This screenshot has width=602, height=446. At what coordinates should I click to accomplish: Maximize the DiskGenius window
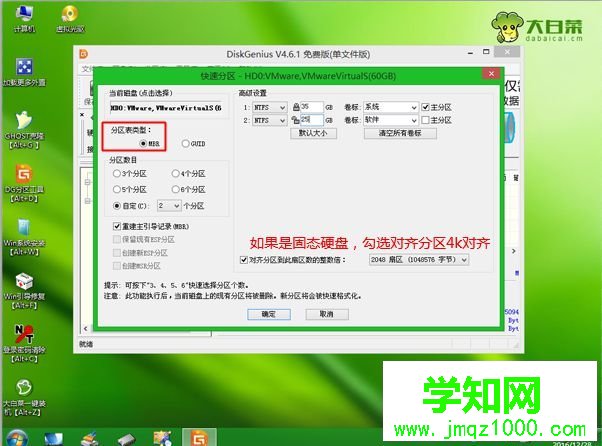486,52
